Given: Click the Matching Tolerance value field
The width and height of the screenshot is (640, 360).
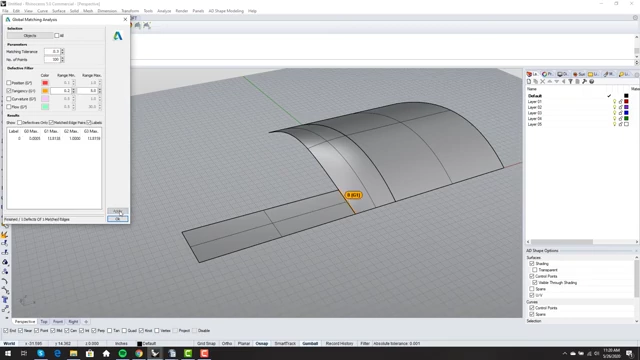Looking at the screenshot, I should 52,51.
